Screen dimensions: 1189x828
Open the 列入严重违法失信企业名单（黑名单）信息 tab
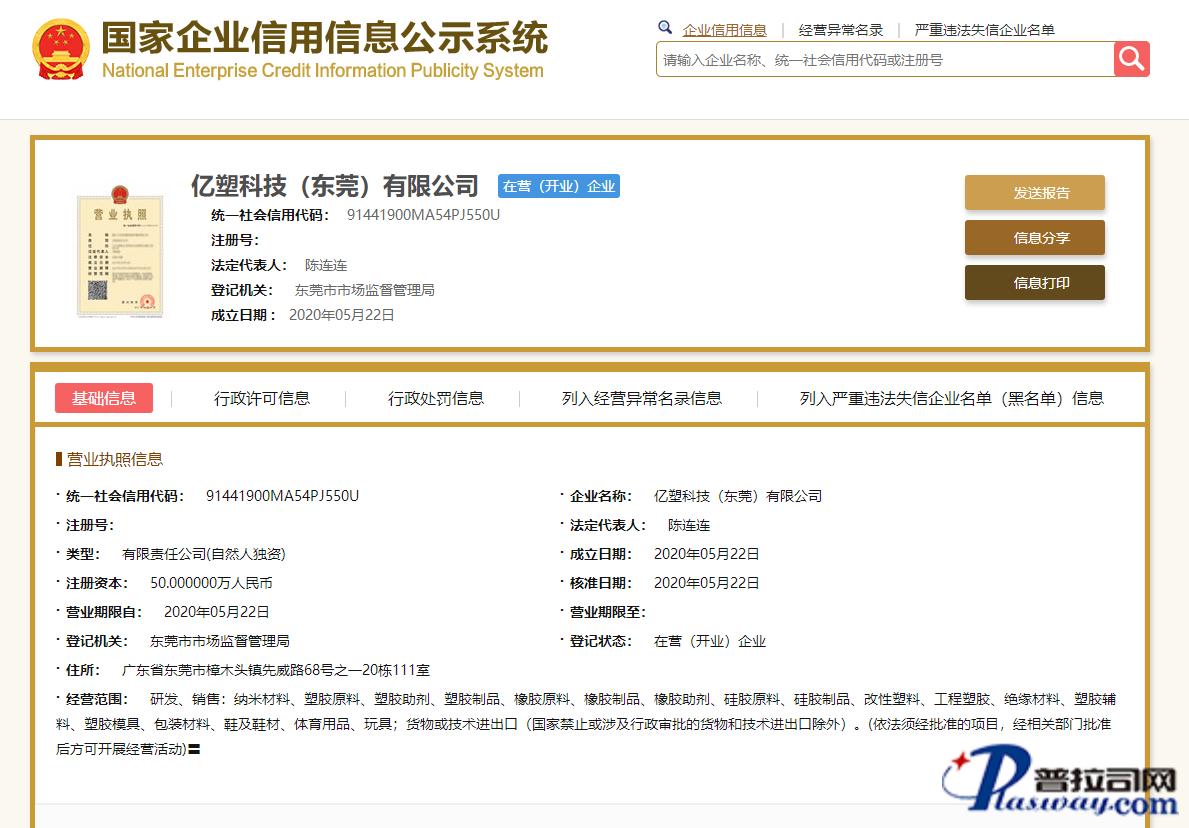click(x=951, y=398)
